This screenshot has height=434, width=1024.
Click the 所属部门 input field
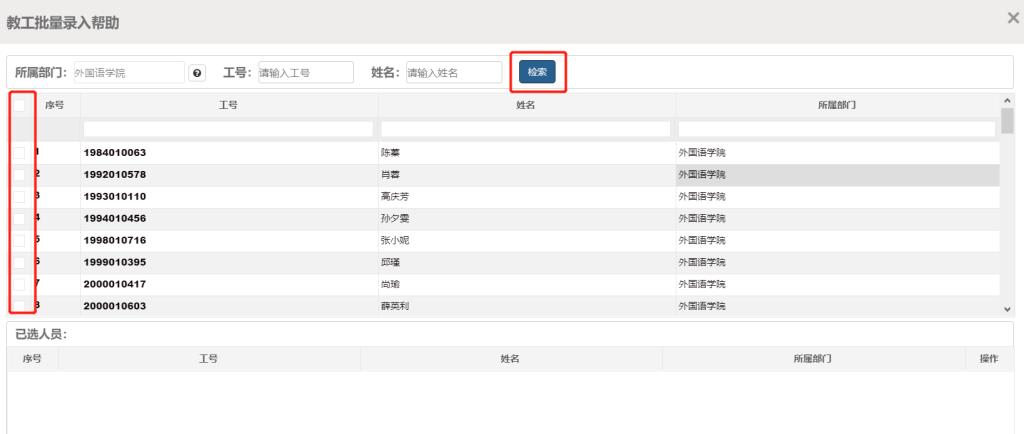(128, 73)
